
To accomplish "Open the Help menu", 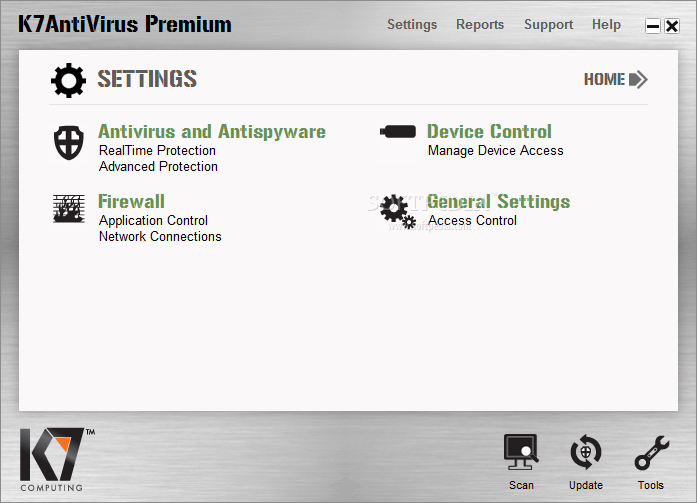I will pyautogui.click(x=606, y=24).
